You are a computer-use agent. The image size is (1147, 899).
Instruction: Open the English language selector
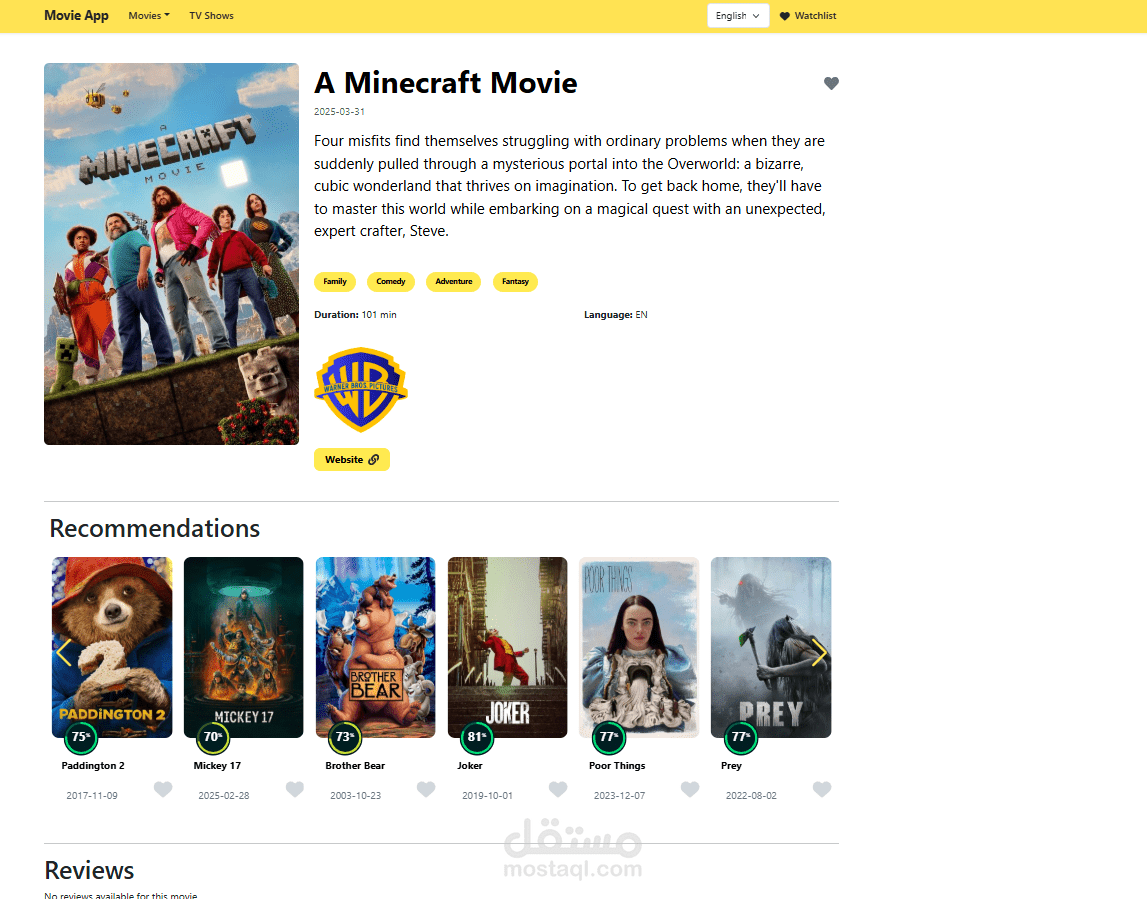[738, 15]
